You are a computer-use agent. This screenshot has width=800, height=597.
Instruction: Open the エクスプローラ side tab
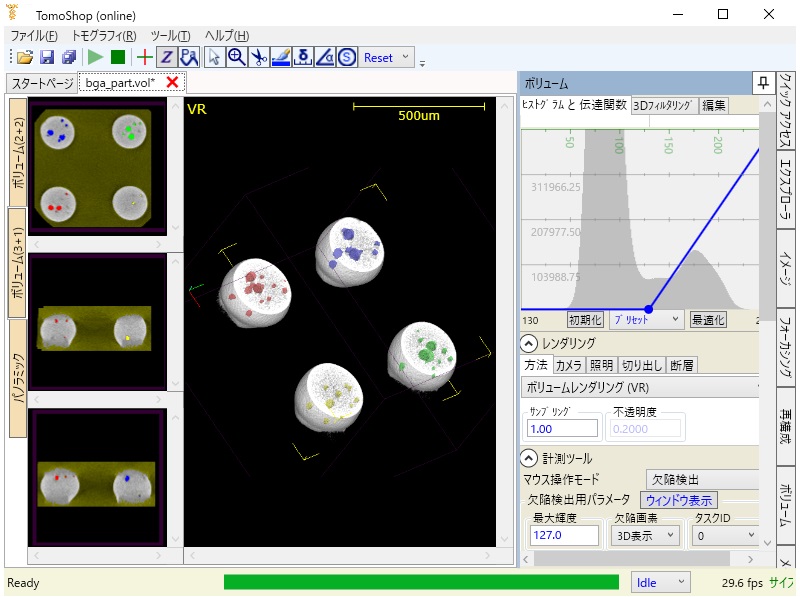[x=786, y=189]
